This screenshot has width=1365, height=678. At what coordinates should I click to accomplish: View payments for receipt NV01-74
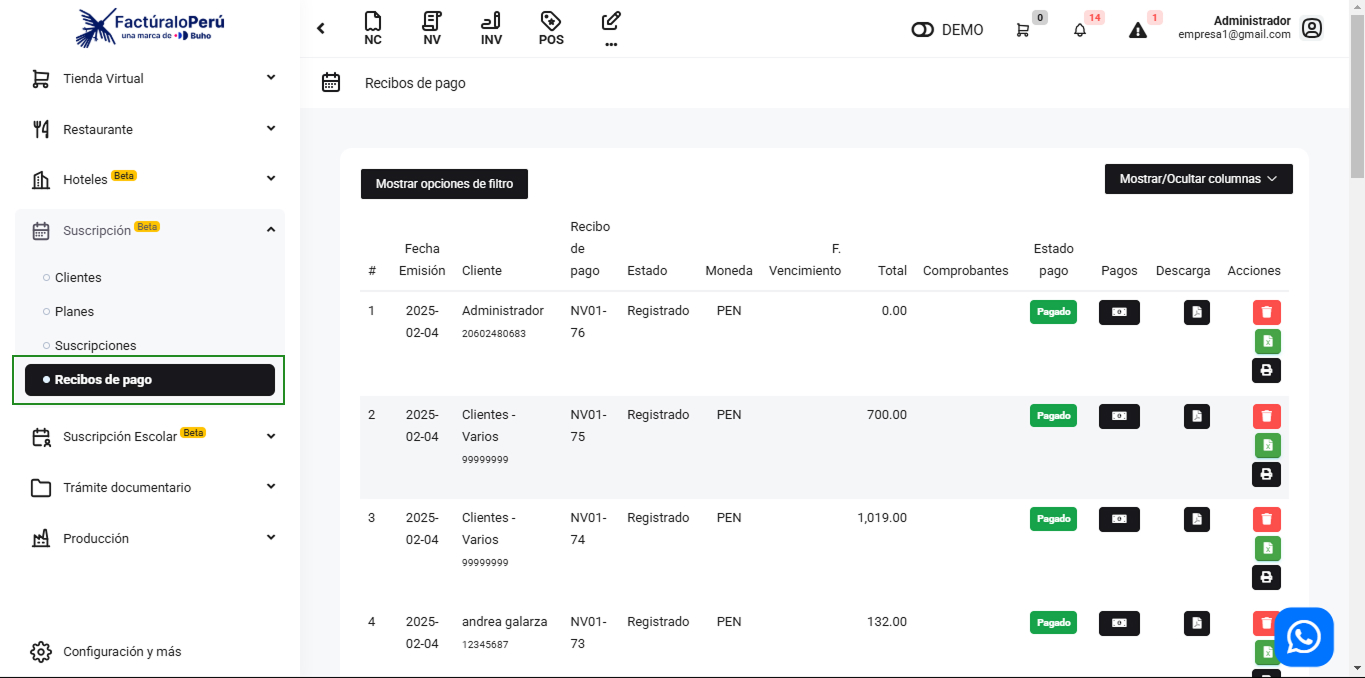[x=1119, y=519]
